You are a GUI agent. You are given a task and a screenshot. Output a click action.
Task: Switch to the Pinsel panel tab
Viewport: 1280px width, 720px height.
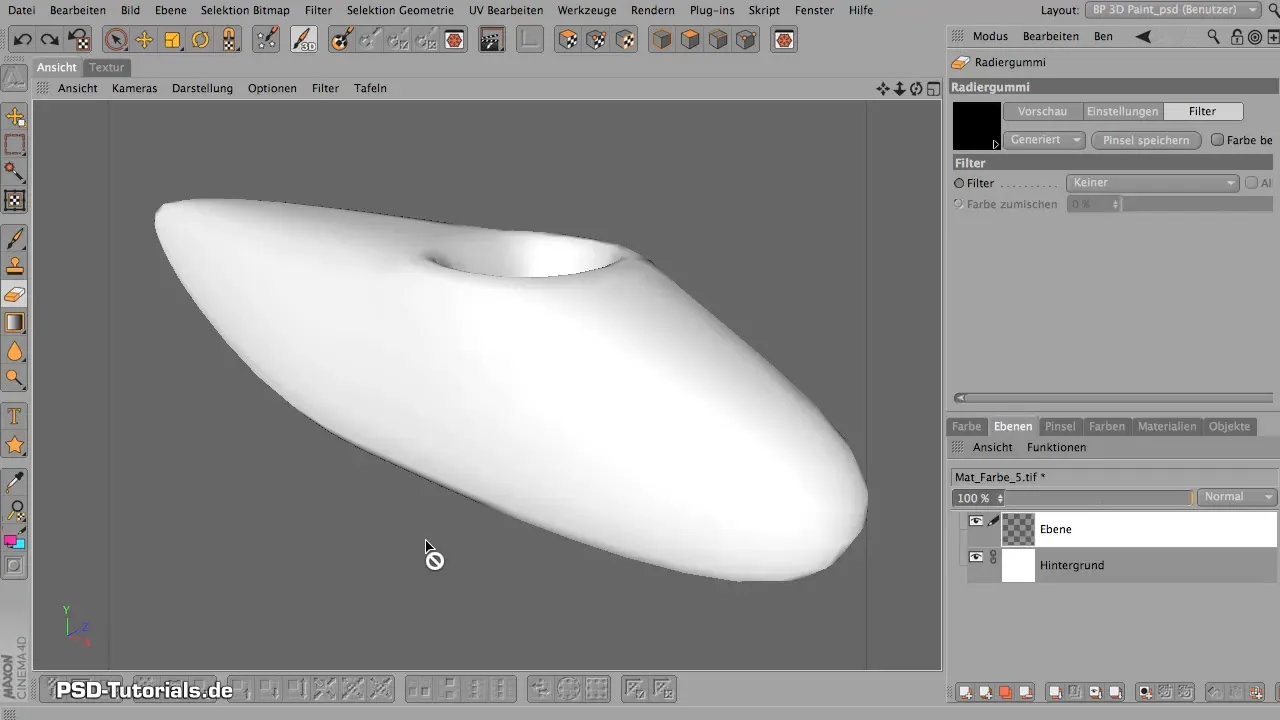click(1060, 426)
